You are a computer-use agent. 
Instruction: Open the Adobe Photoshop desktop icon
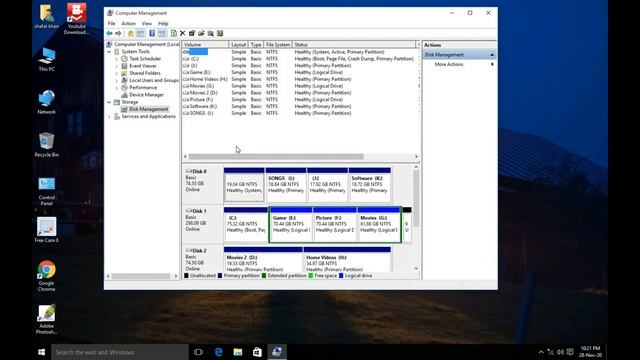click(47, 320)
